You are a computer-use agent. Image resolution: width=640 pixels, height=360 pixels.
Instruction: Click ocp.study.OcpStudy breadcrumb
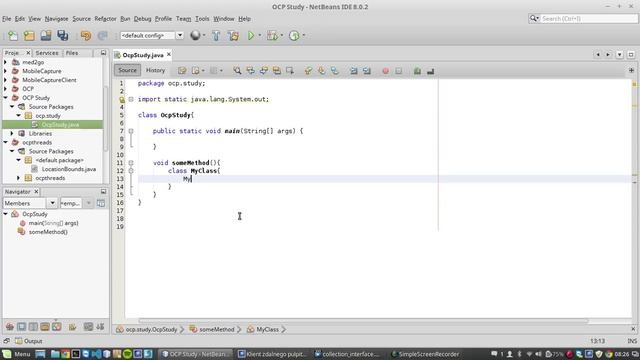(x=151, y=329)
